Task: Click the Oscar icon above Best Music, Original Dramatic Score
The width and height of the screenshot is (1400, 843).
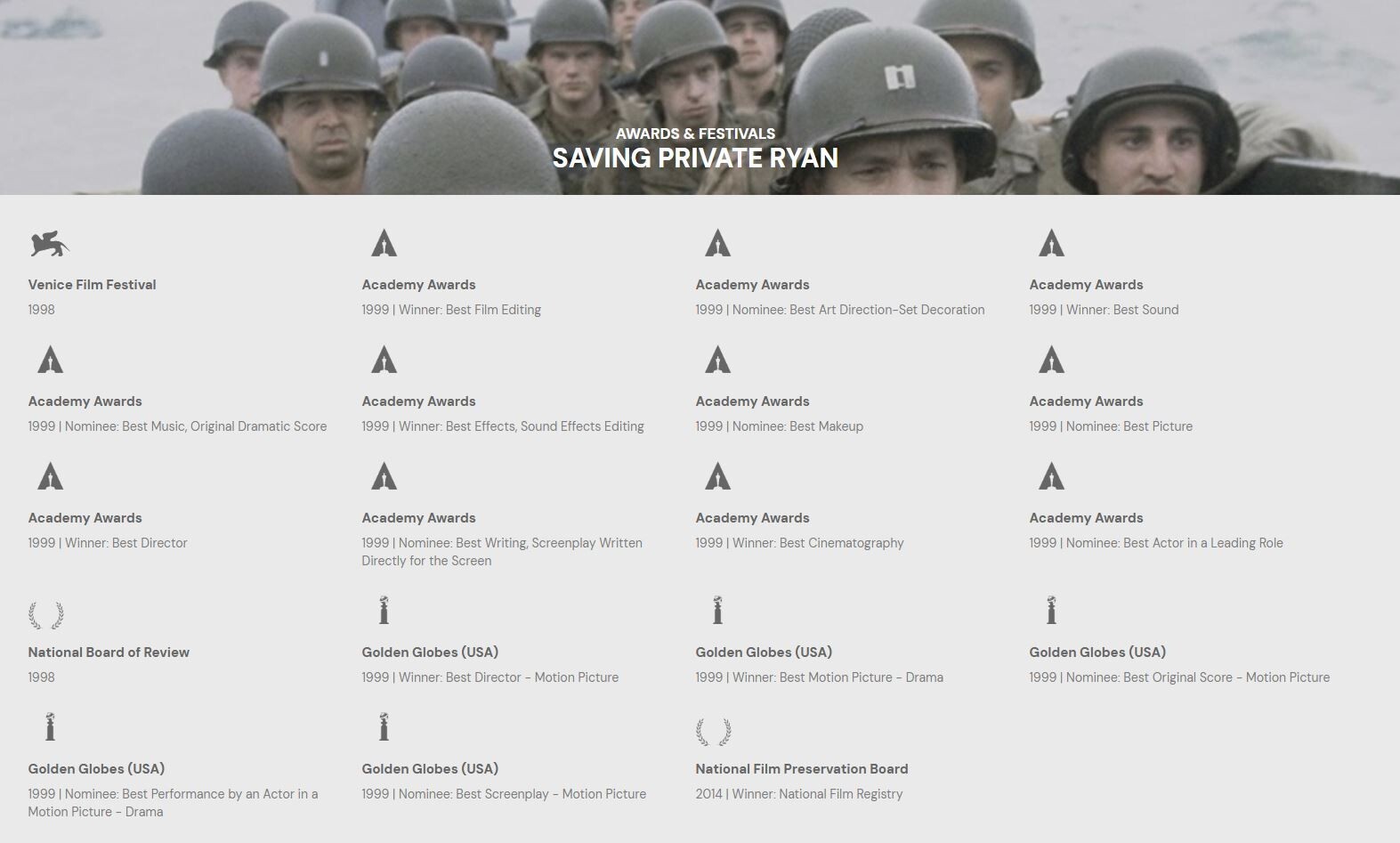Action: [x=50, y=360]
